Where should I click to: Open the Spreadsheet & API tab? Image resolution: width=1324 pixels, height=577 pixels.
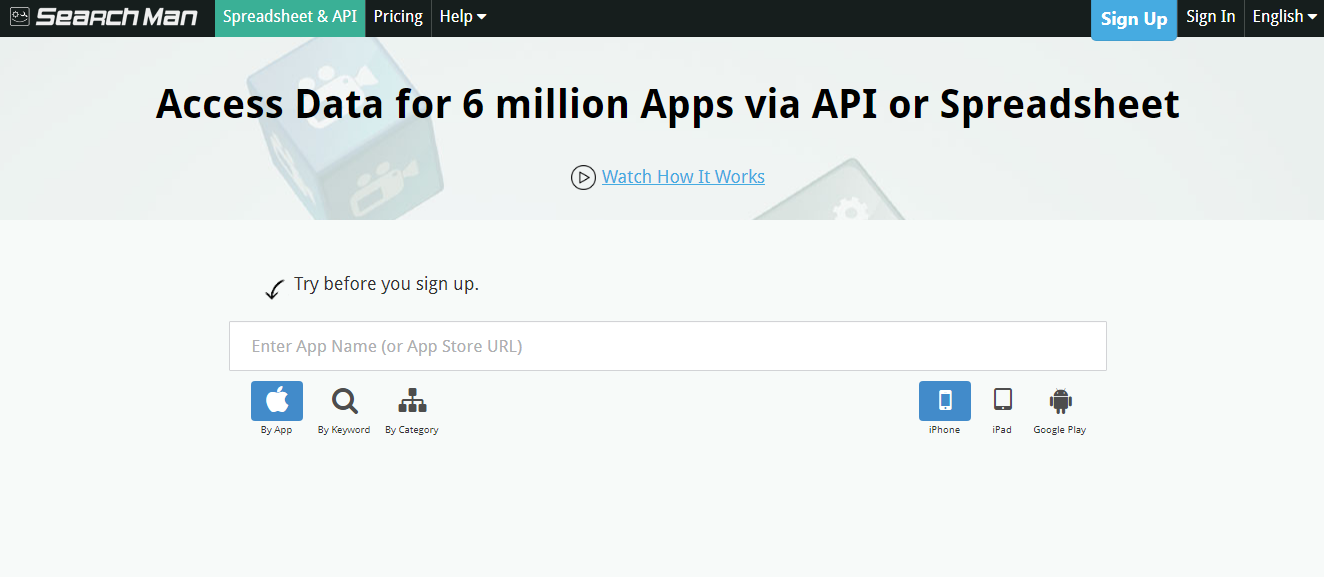290,17
